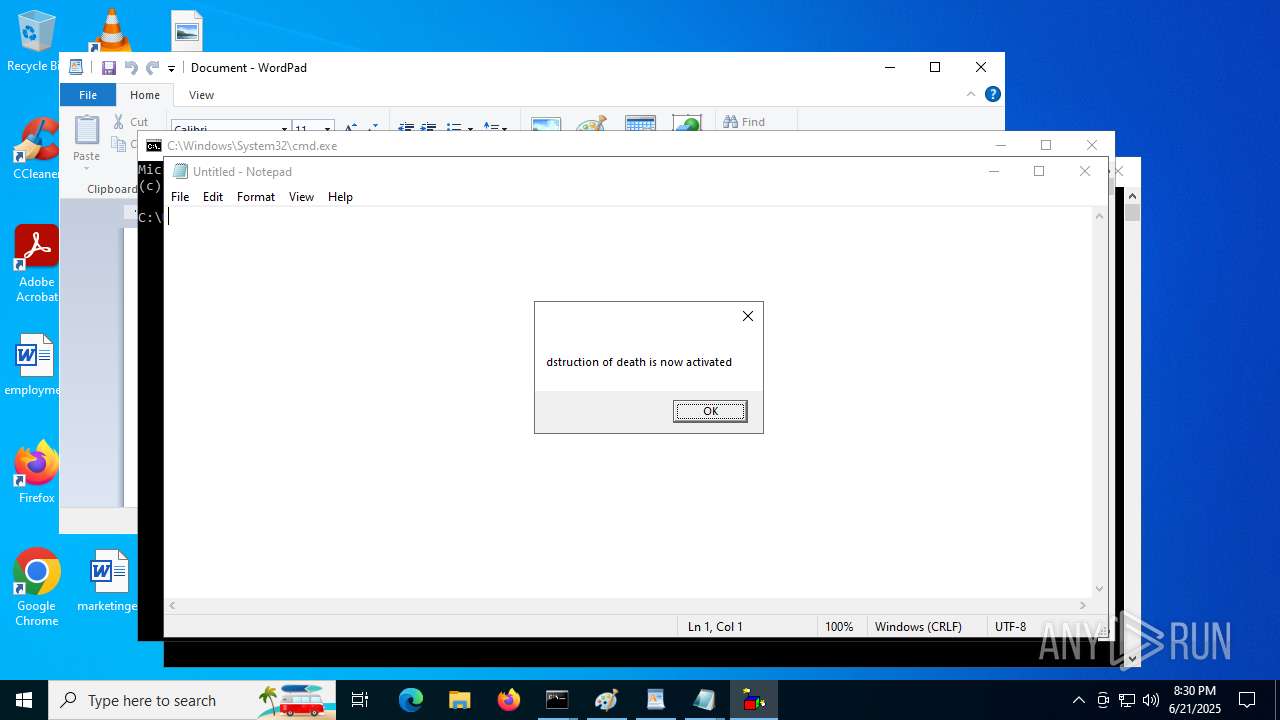Click the WordPad Date and time icon
1280x720 pixels.
point(640,124)
